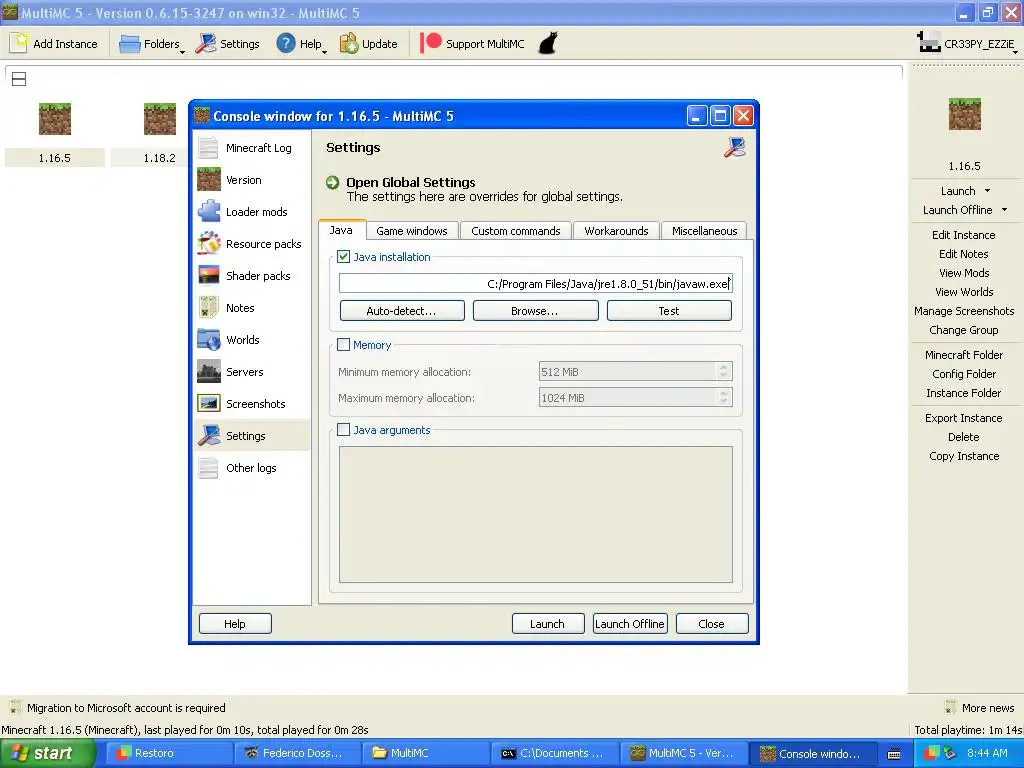Click the console window Help button
Viewport: 1024px width, 768px height.
235,624
